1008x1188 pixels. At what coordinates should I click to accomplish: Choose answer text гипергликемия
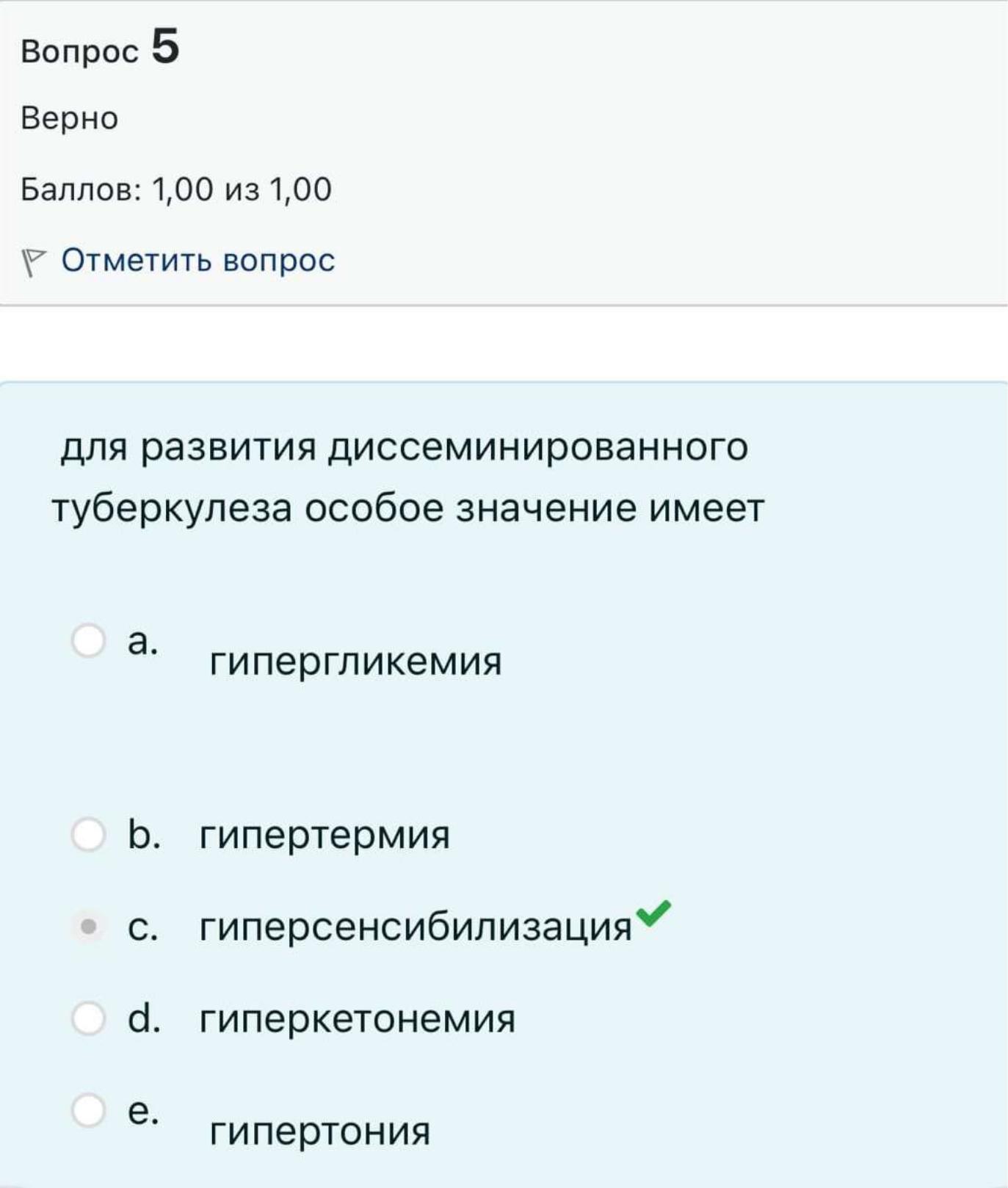pos(356,662)
